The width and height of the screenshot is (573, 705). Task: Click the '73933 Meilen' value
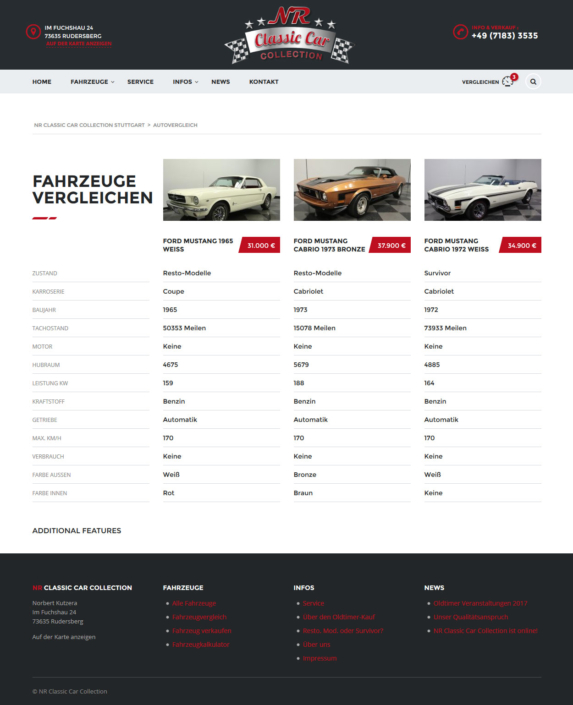[x=445, y=328]
